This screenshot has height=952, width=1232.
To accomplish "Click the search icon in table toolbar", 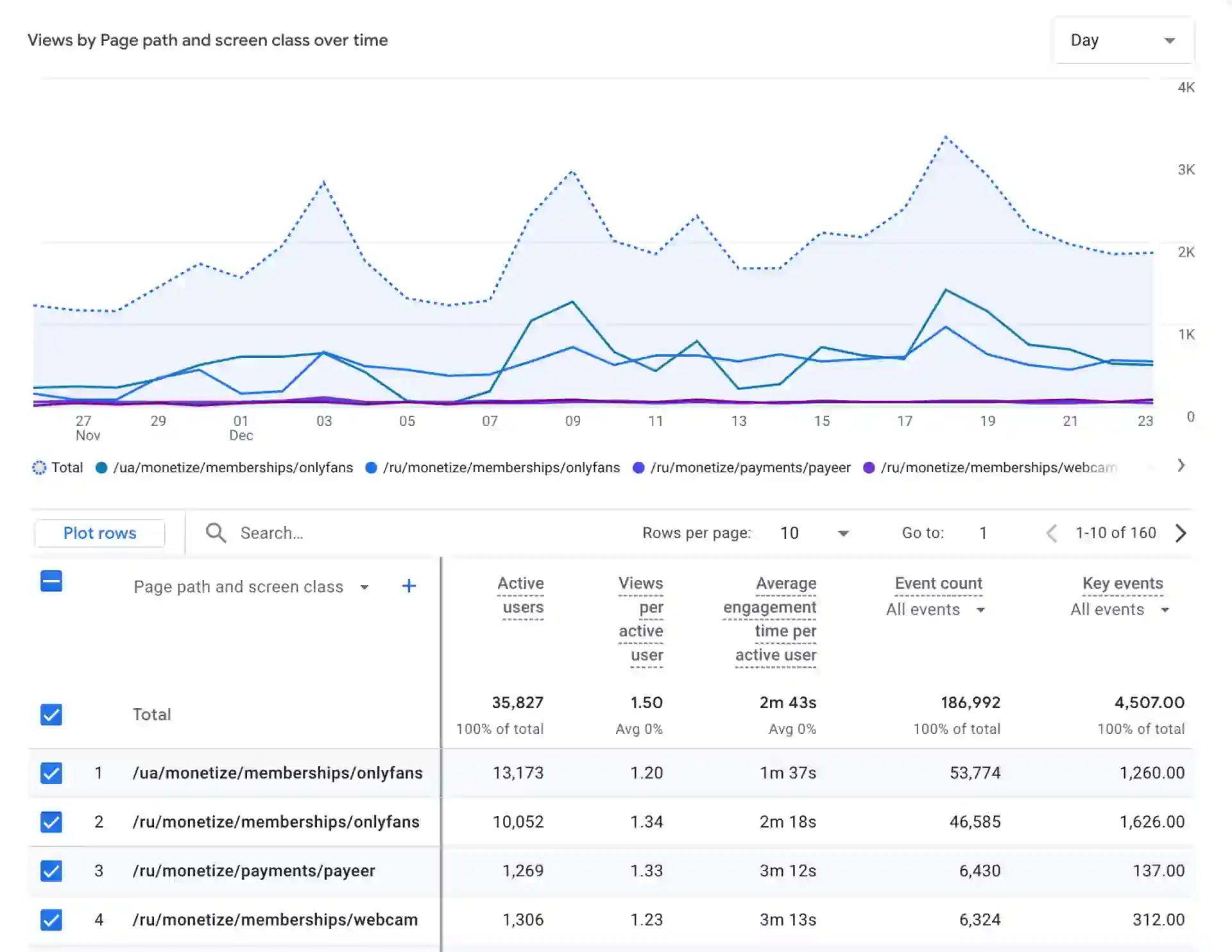I will click(x=214, y=532).
